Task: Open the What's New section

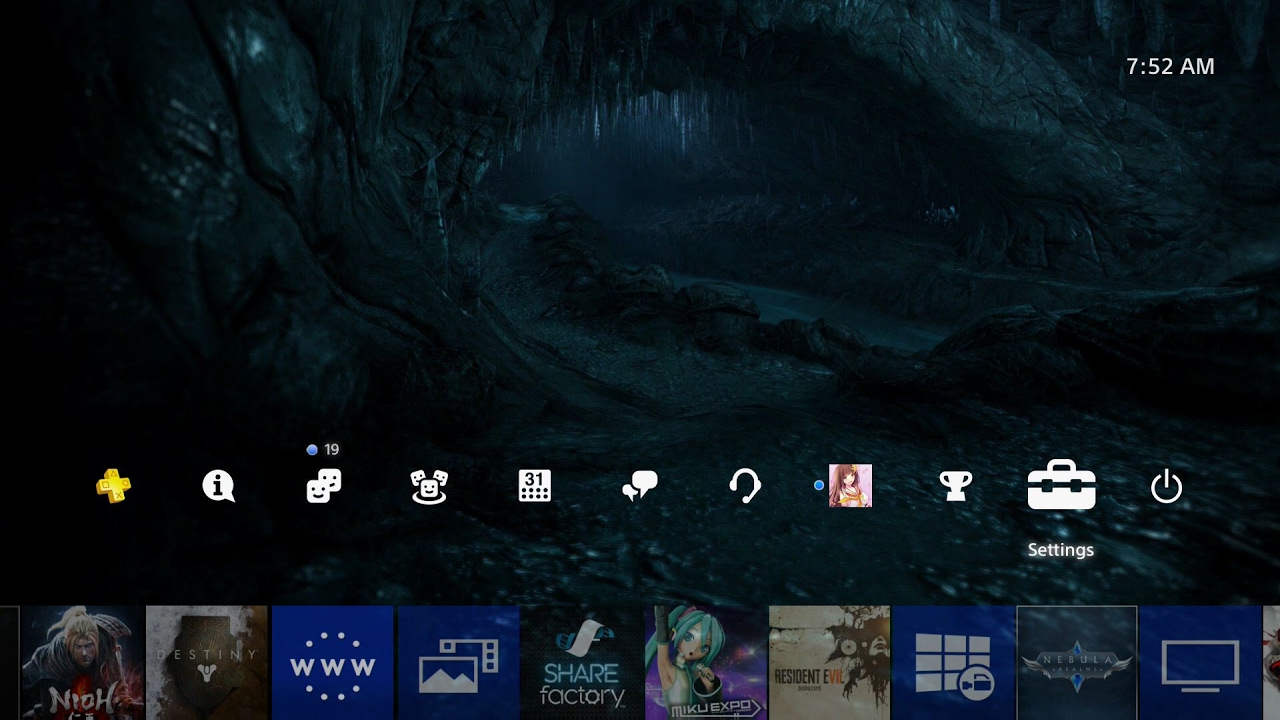Action: click(x=217, y=486)
